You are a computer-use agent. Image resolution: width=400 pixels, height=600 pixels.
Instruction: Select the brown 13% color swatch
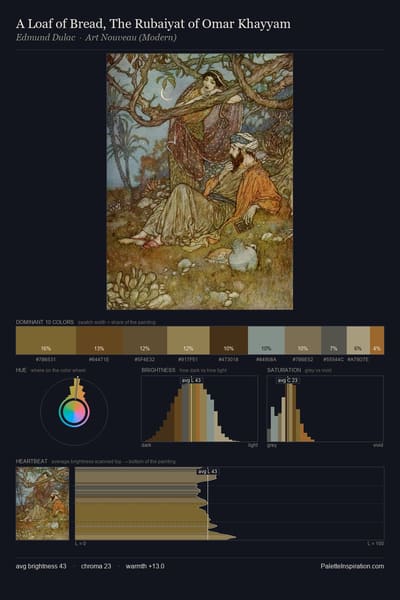pyautogui.click(x=100, y=340)
